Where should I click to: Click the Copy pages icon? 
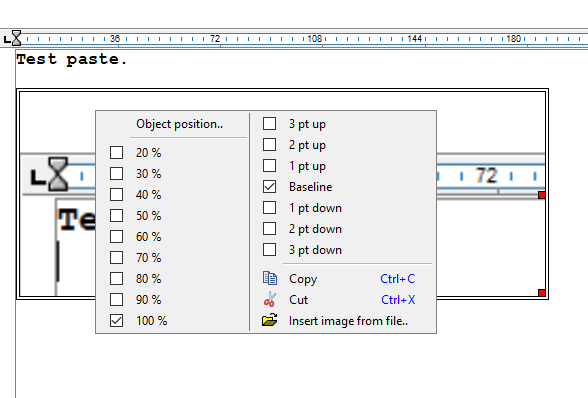click(270, 278)
